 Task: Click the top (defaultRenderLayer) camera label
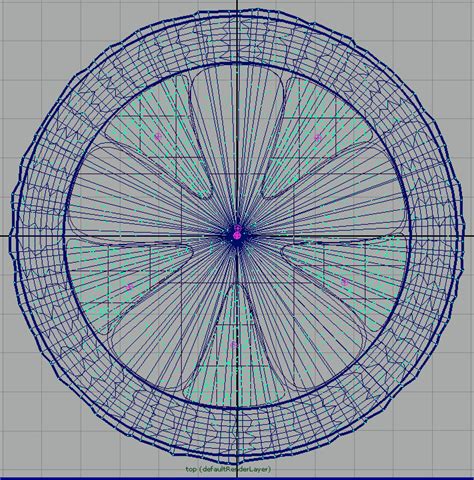click(x=228, y=469)
